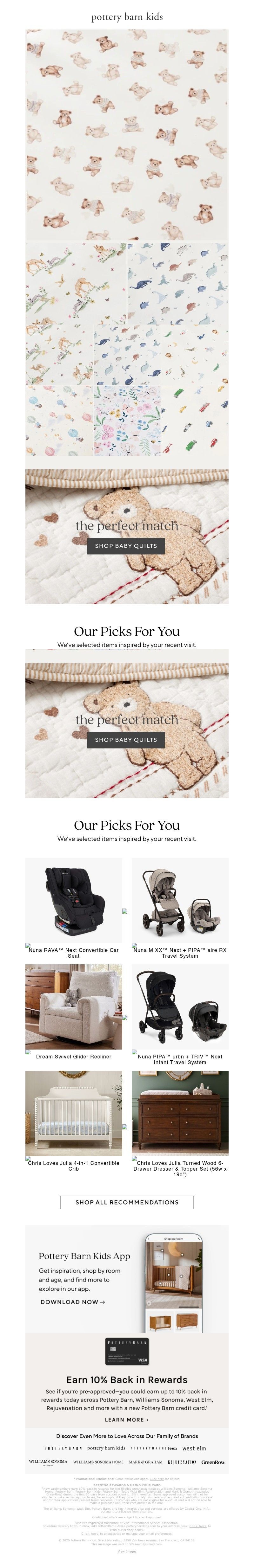Go to the Mark & Graham logo
Viewport: 254px width, 1568px height.
145,1462
